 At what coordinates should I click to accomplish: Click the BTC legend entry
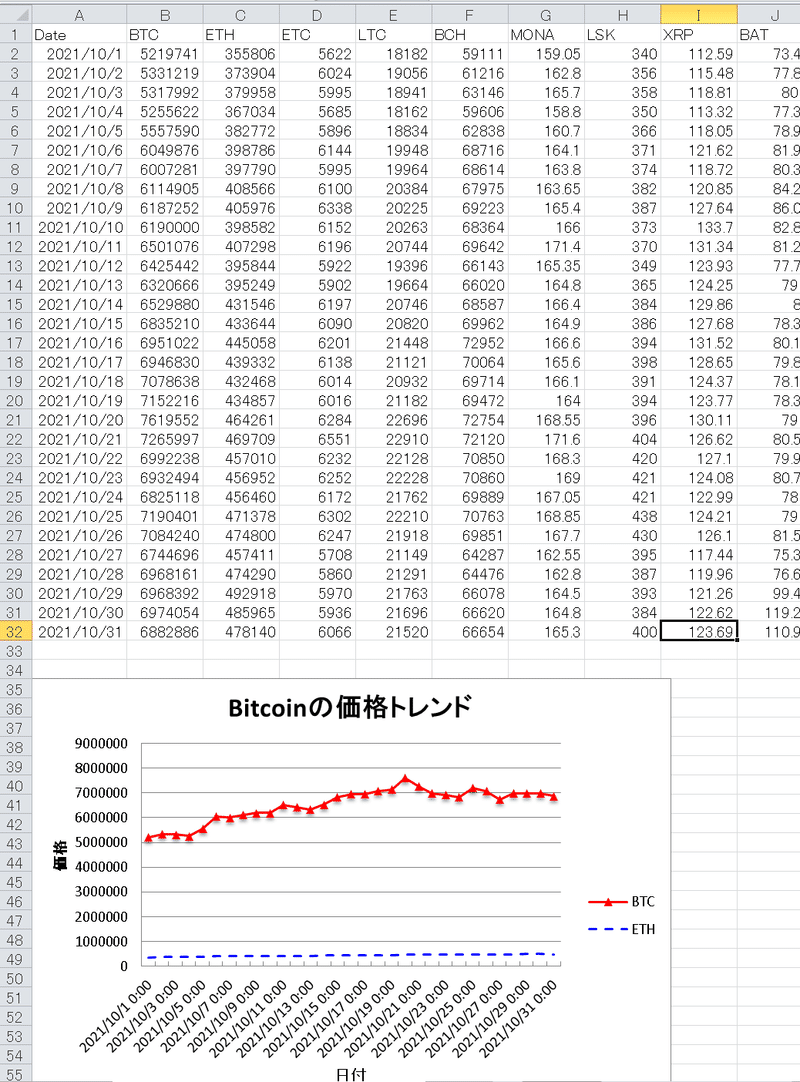click(622, 901)
